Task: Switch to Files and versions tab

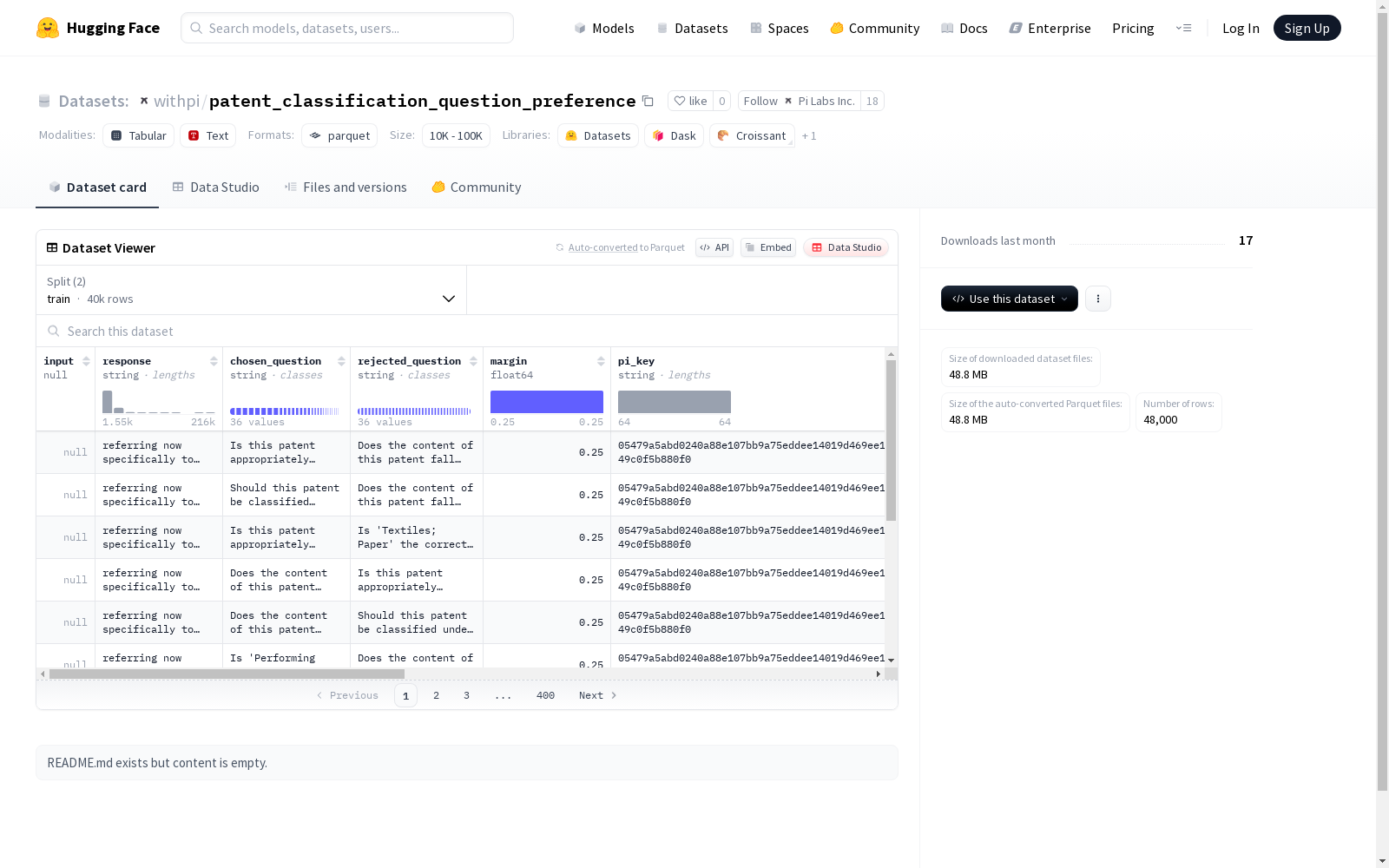Action: pyautogui.click(x=346, y=187)
